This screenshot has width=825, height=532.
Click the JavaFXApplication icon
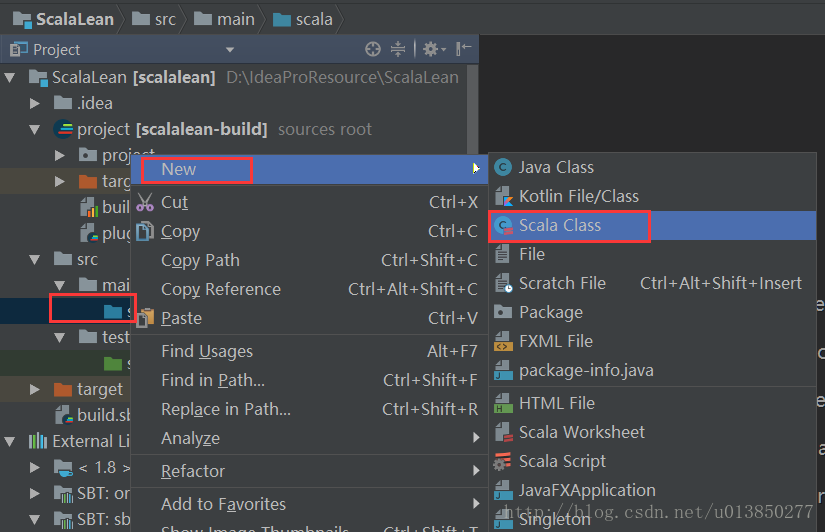(x=504, y=490)
